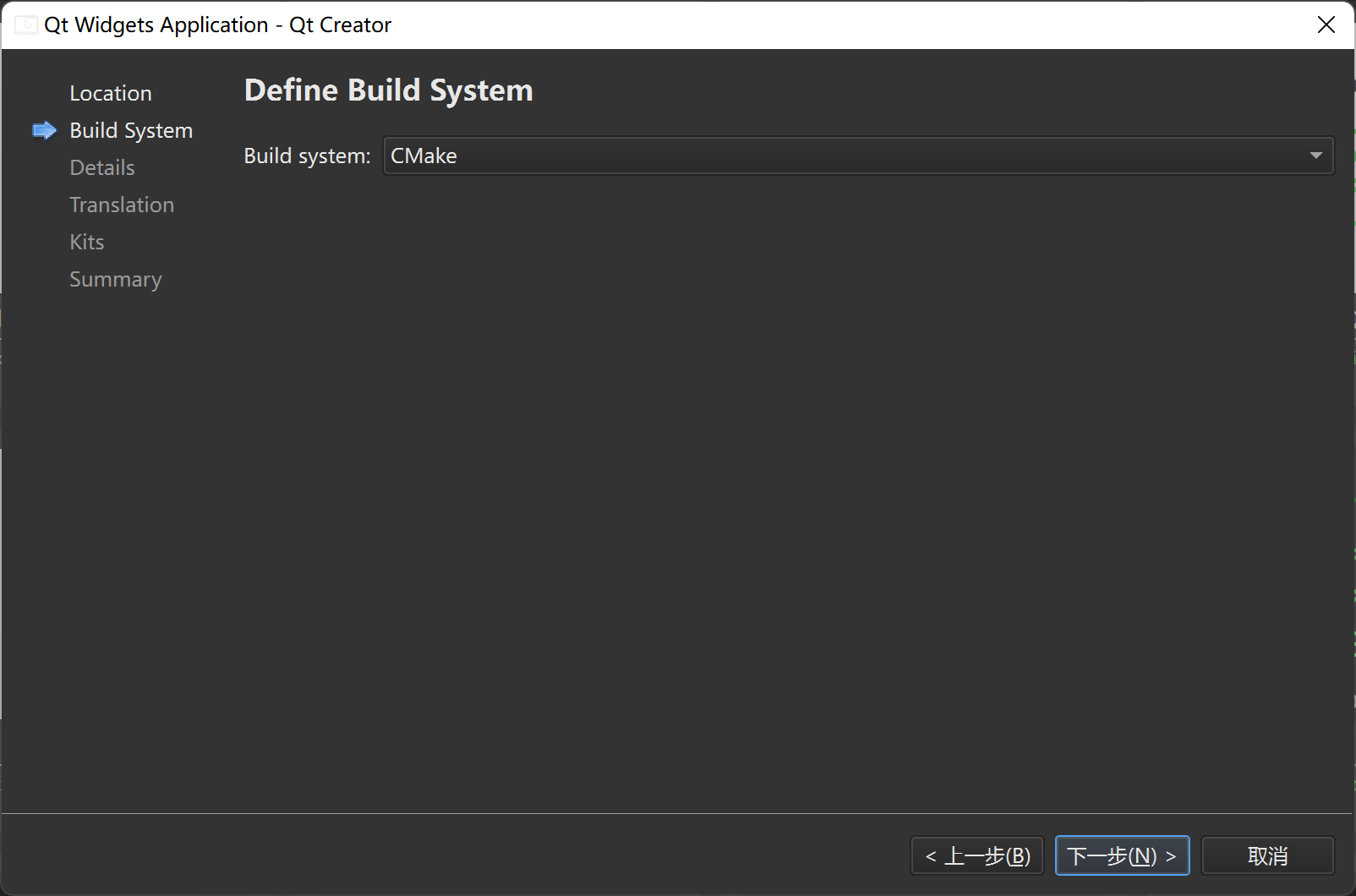This screenshot has width=1356, height=896.
Task: Close the Qt Widgets Application wizard window
Action: pyautogui.click(x=1326, y=25)
